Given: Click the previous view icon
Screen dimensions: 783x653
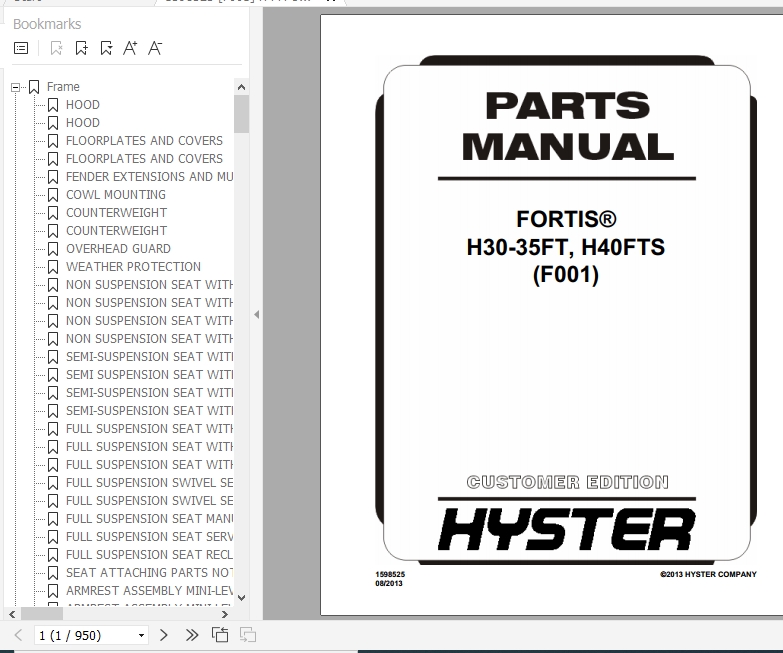Looking at the screenshot, I should (220, 635).
